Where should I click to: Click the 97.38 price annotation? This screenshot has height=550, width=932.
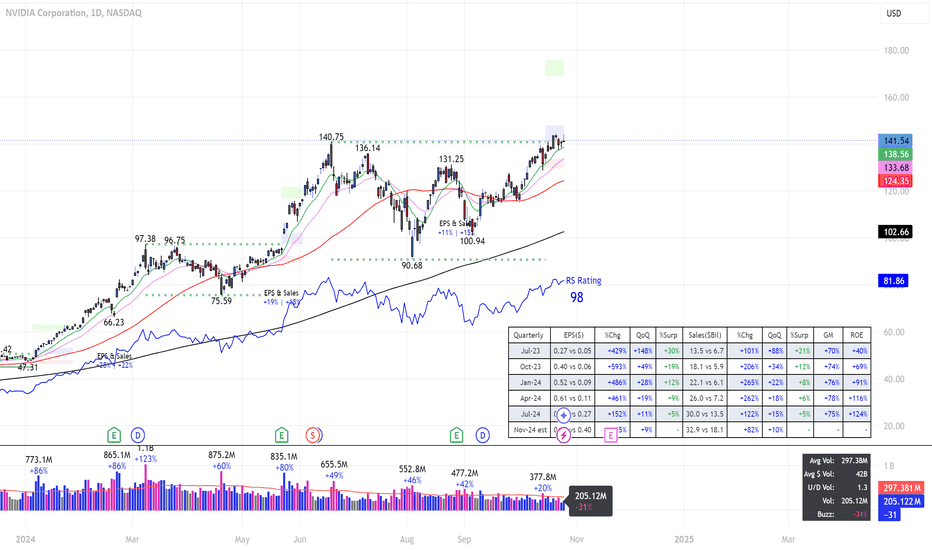(x=145, y=238)
